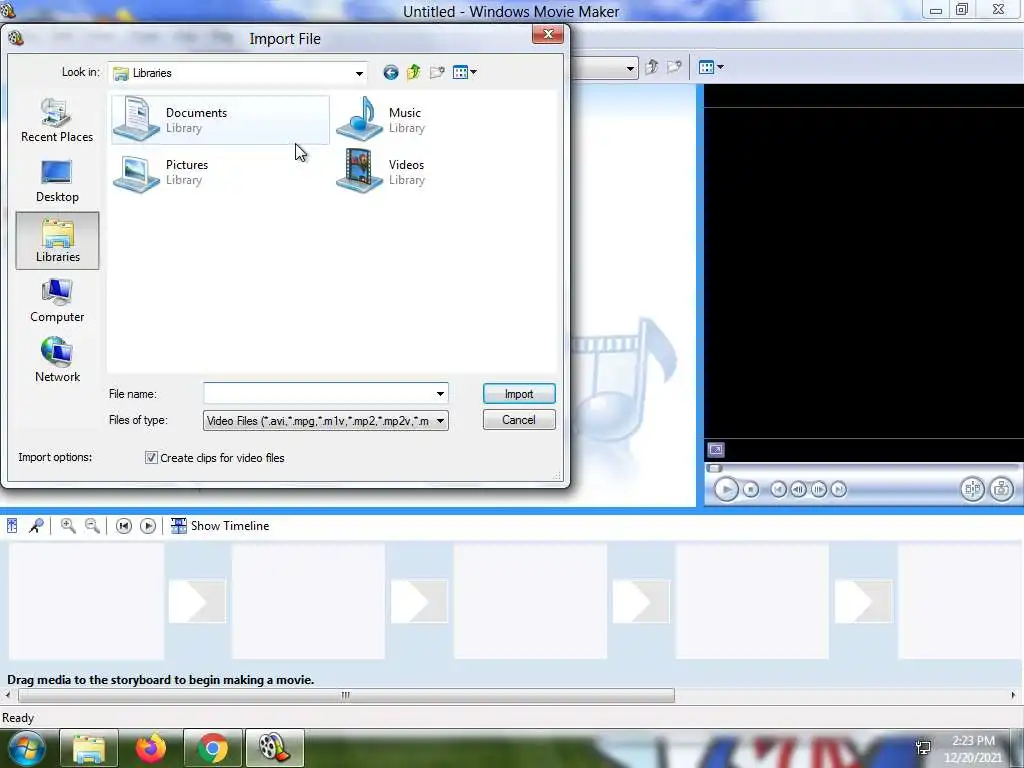Step to next frame
Image resolution: width=1024 pixels, height=768 pixels.
819,489
